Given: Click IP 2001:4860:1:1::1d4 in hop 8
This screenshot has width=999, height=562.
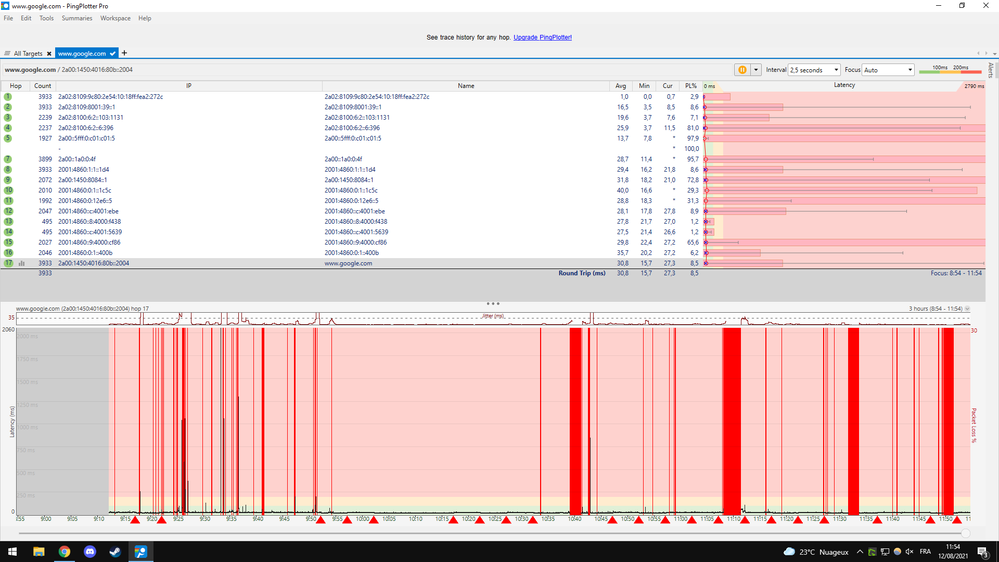Looking at the screenshot, I should pyautogui.click(x=83, y=169).
